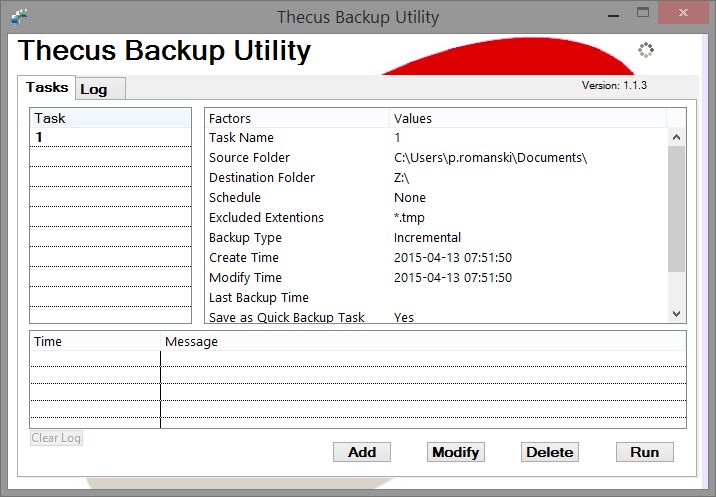This screenshot has width=716, height=497.
Task: Close the Thecus Backup Utility window
Action: pos(683,13)
